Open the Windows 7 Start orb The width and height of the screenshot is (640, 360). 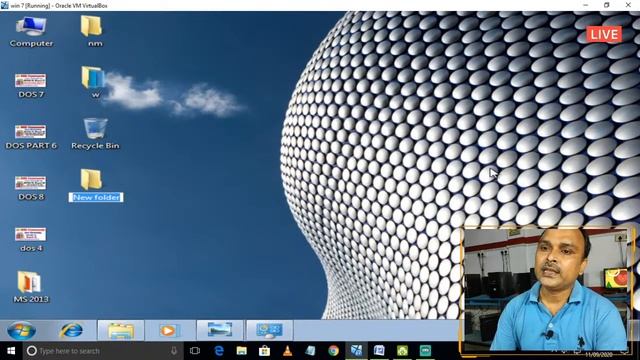(21, 330)
